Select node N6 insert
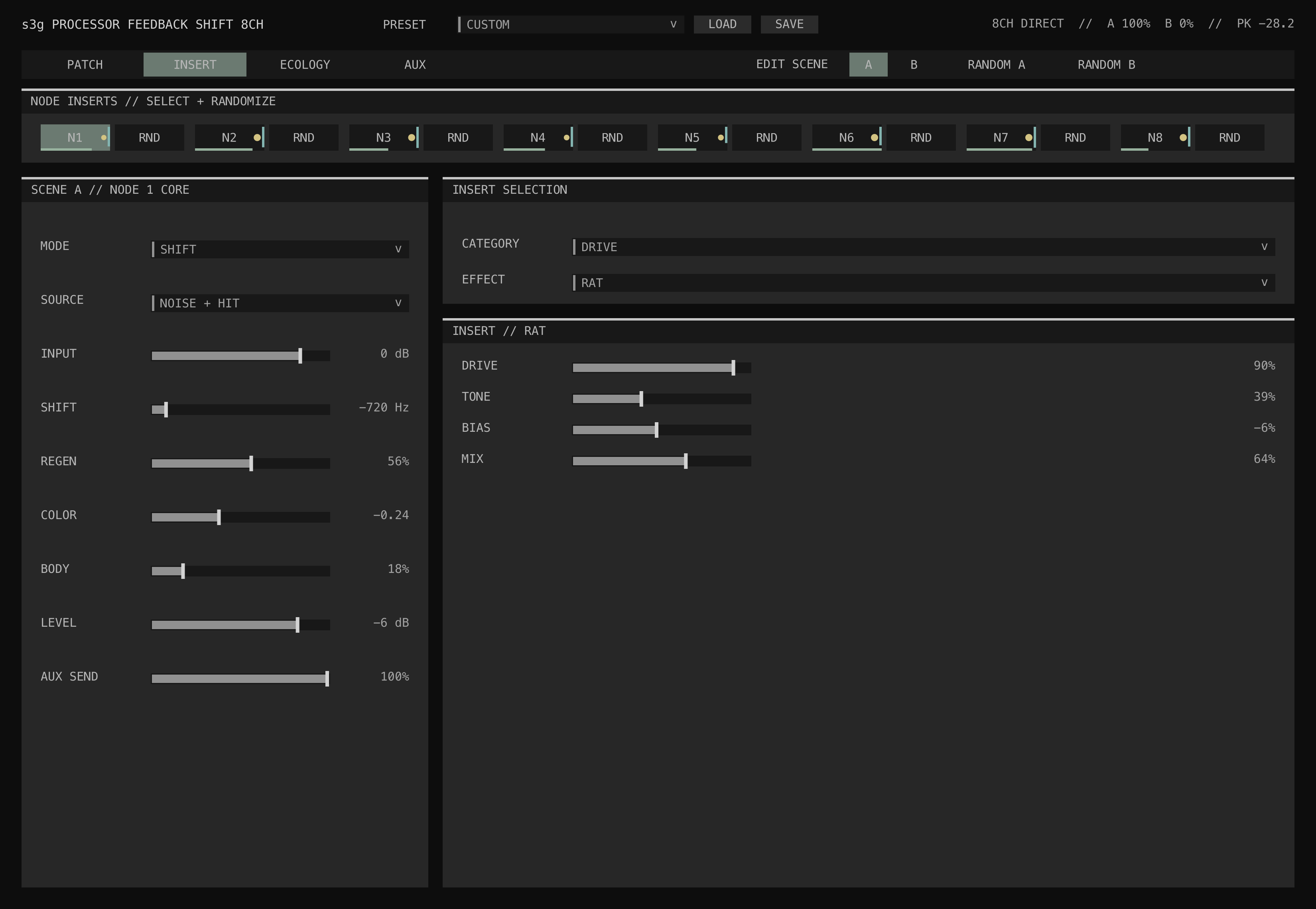This screenshot has height=909, width=1316. coord(847,137)
